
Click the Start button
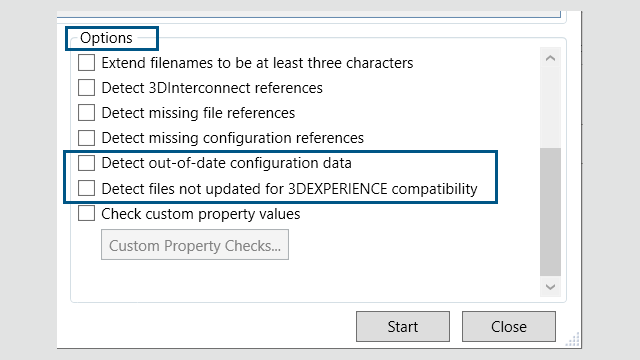tap(403, 327)
